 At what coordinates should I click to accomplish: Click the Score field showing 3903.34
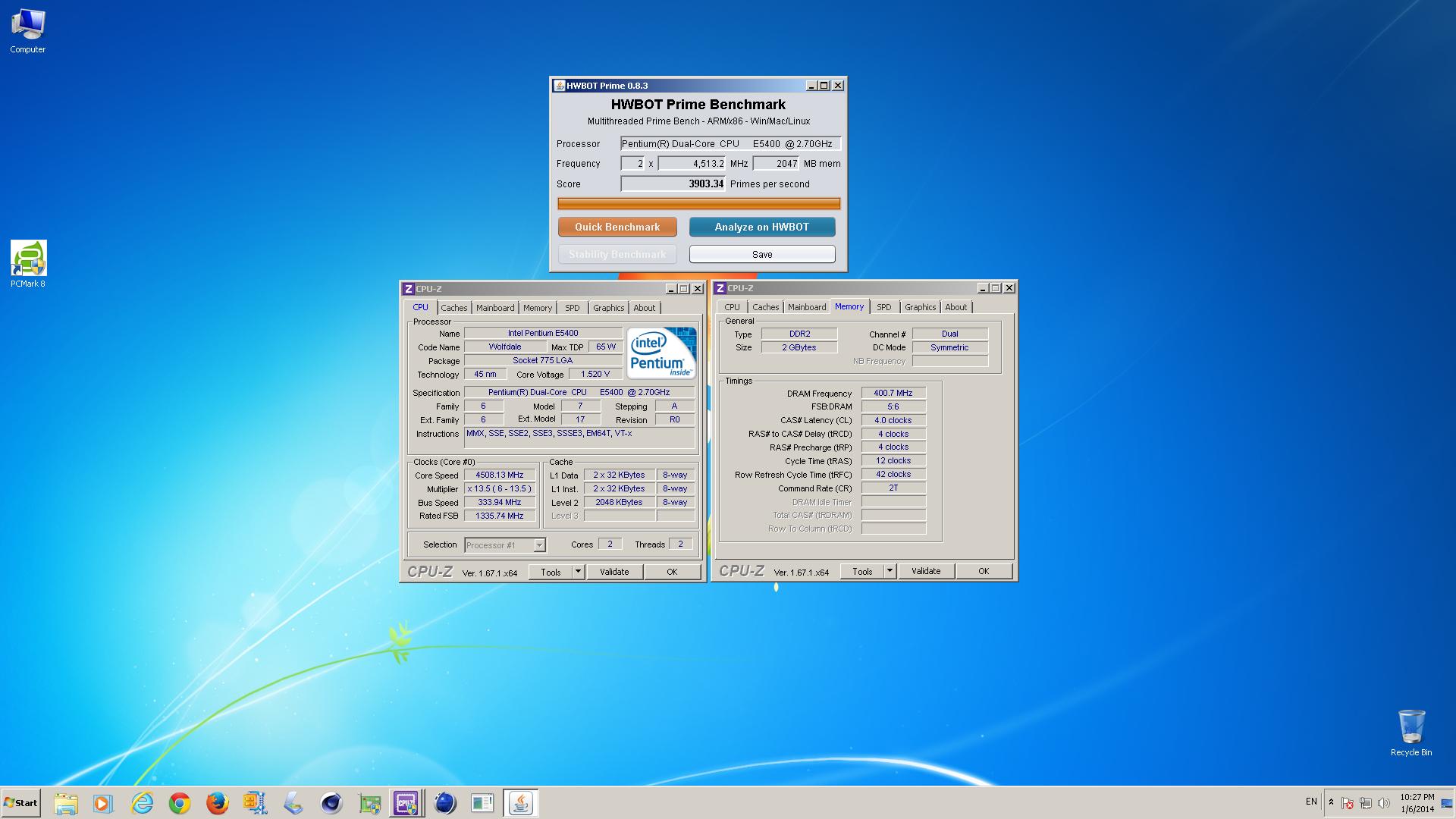[x=673, y=184]
